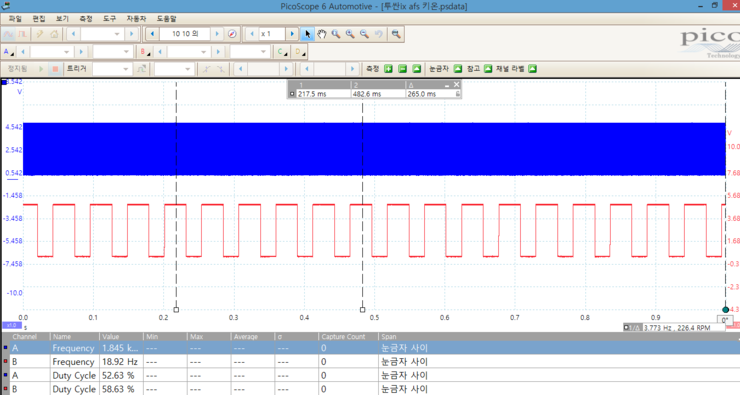Click the 트리거 button
This screenshot has height=395, width=740.
76,69
